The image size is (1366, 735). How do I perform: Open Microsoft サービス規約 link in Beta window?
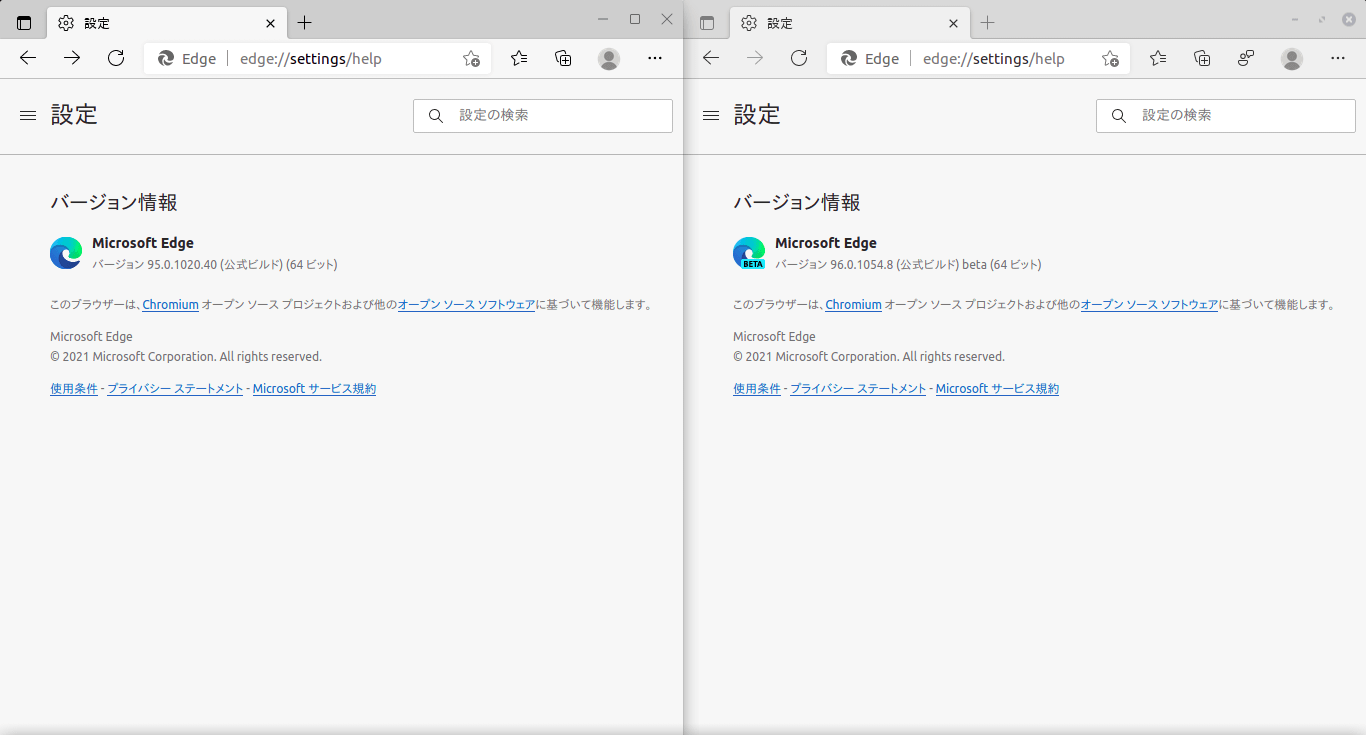coord(997,389)
